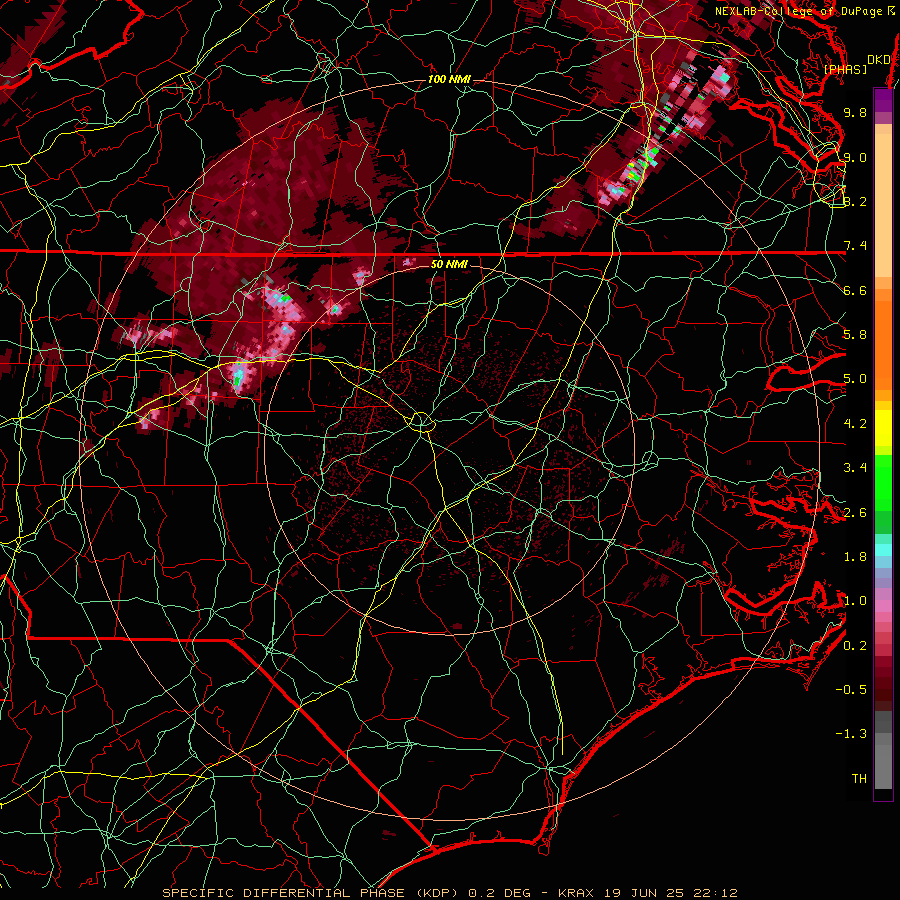The height and width of the screenshot is (900, 900).
Task: Click the "[PHAS]" units label
Action: (x=845, y=70)
